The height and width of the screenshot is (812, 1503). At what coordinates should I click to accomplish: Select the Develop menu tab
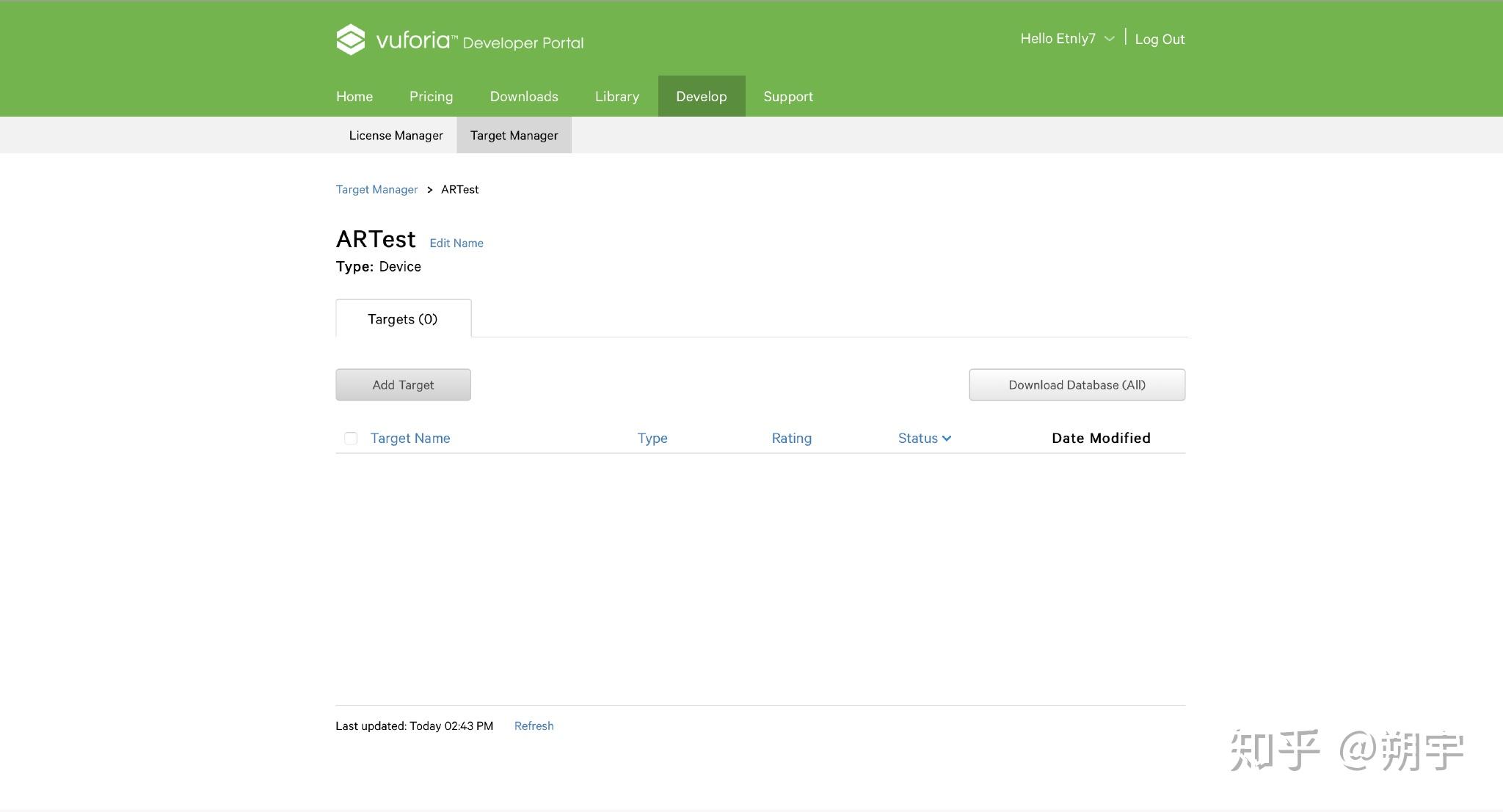coord(701,97)
